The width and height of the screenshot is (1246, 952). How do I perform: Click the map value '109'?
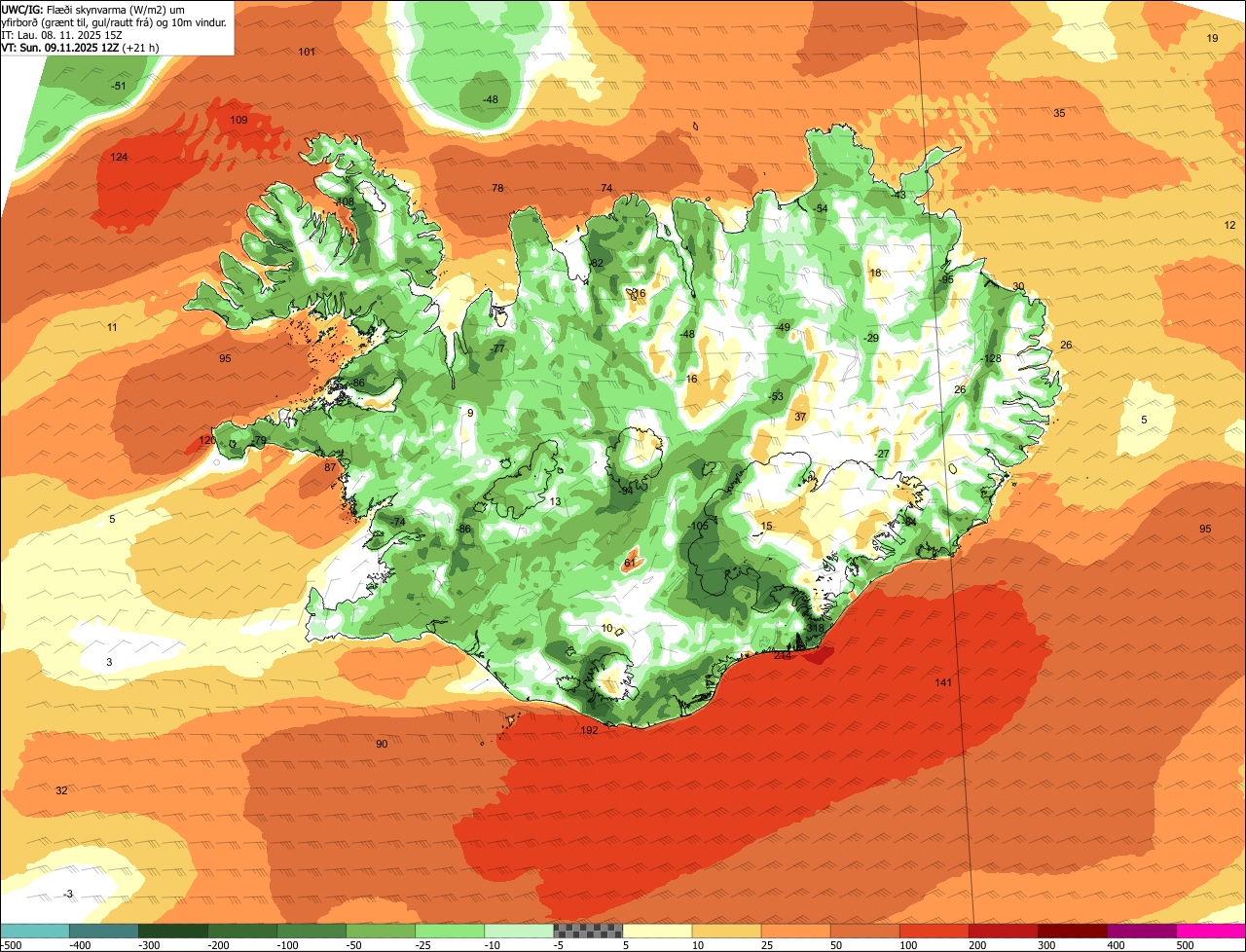click(x=238, y=120)
